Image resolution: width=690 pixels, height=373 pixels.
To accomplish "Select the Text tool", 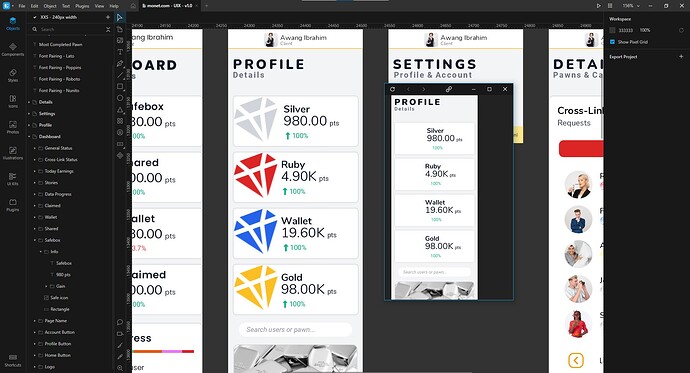I will [x=120, y=52].
